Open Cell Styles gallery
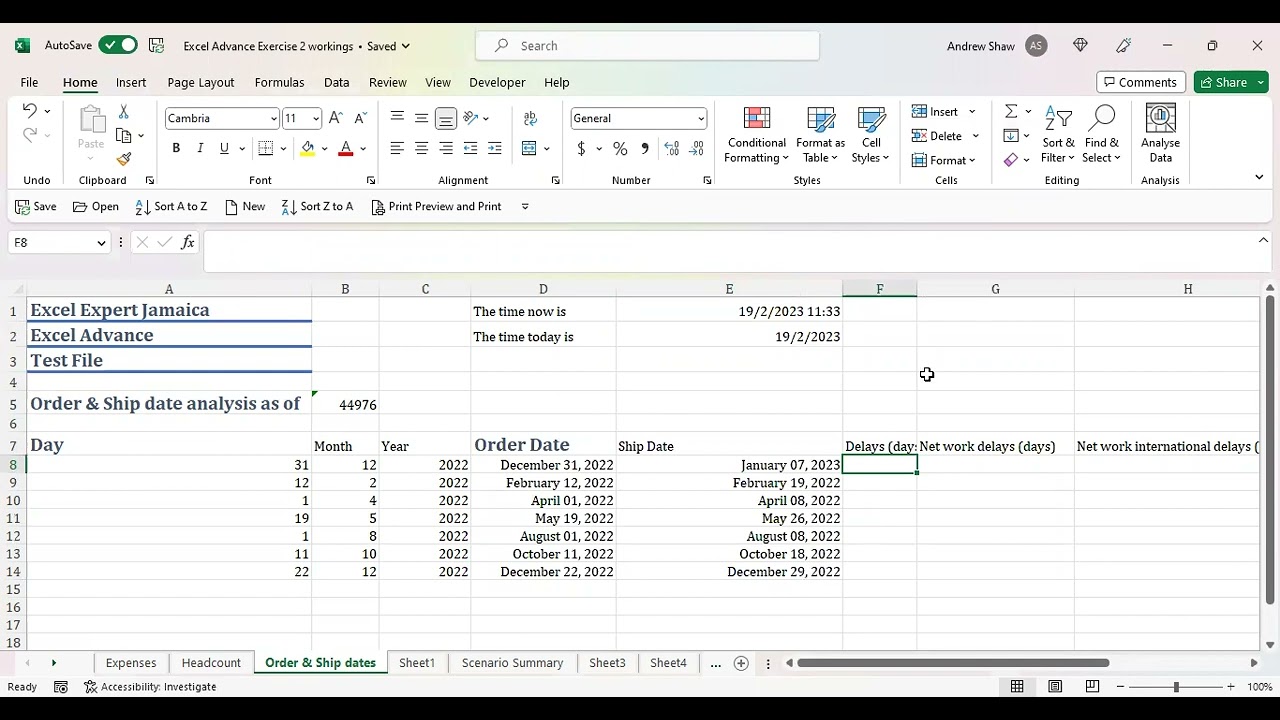The height and width of the screenshot is (720, 1280). [871, 135]
